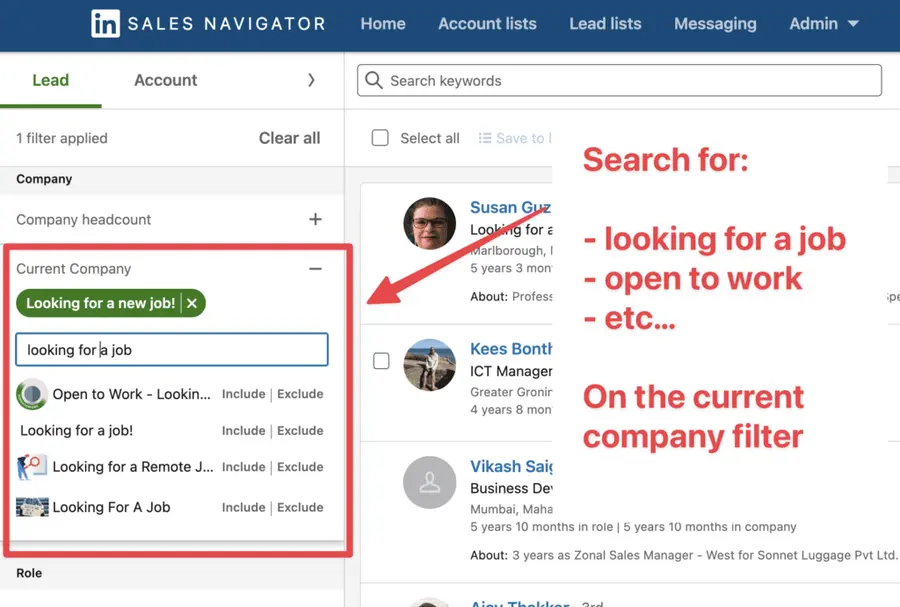Viewport: 900px width, 607px height.
Task: Collapse the Current Company filter section
Action: point(315,269)
